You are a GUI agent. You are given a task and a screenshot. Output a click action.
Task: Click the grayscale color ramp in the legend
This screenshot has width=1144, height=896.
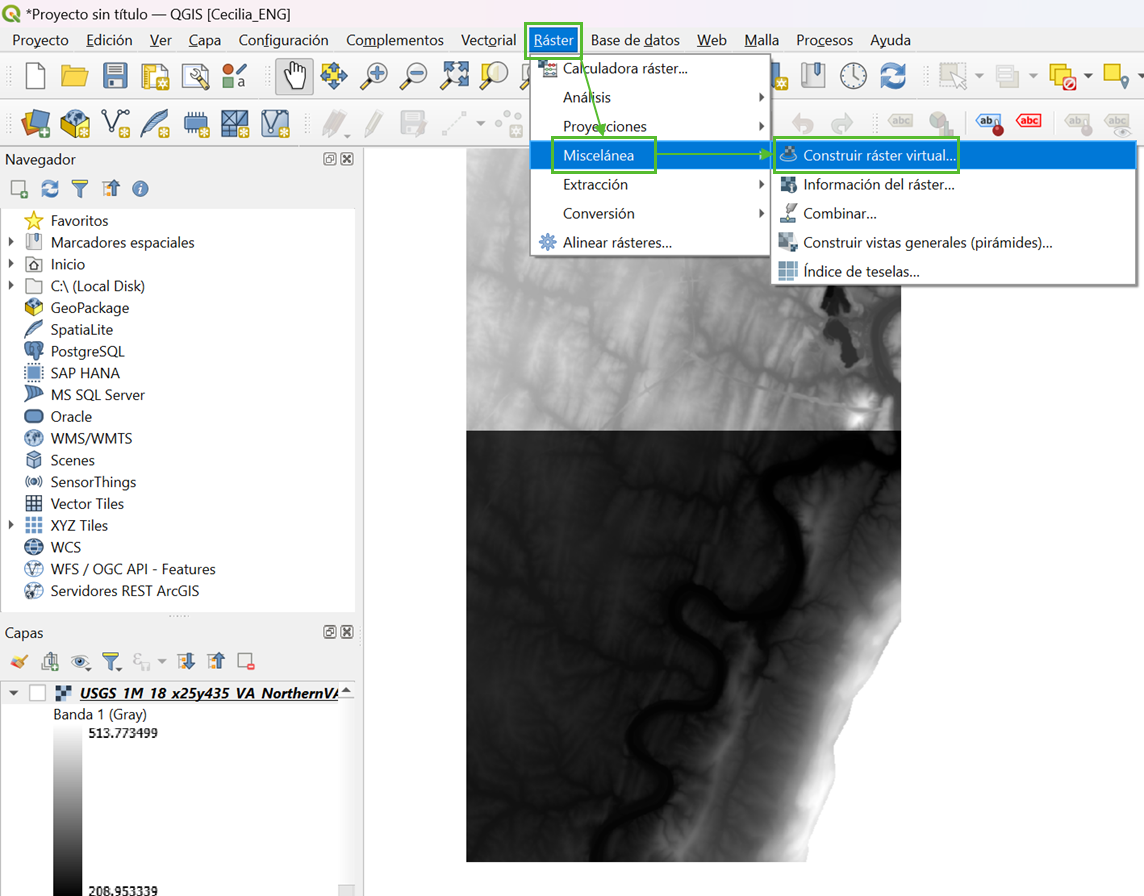pos(67,811)
